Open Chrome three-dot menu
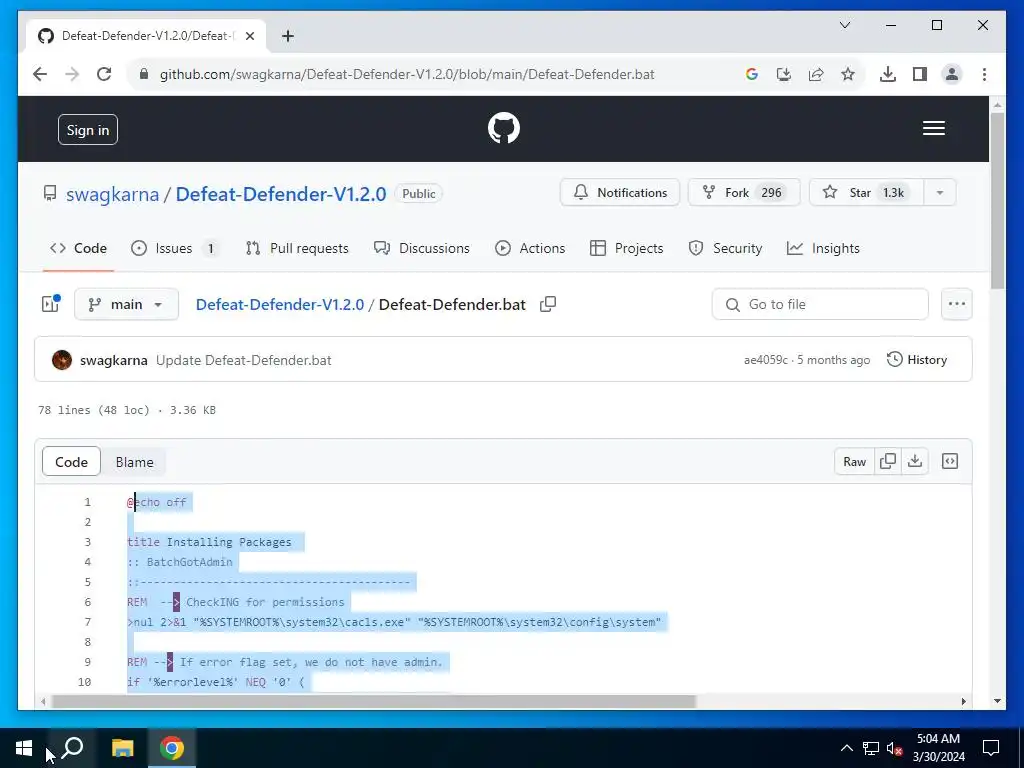This screenshot has width=1024, height=768. click(984, 74)
